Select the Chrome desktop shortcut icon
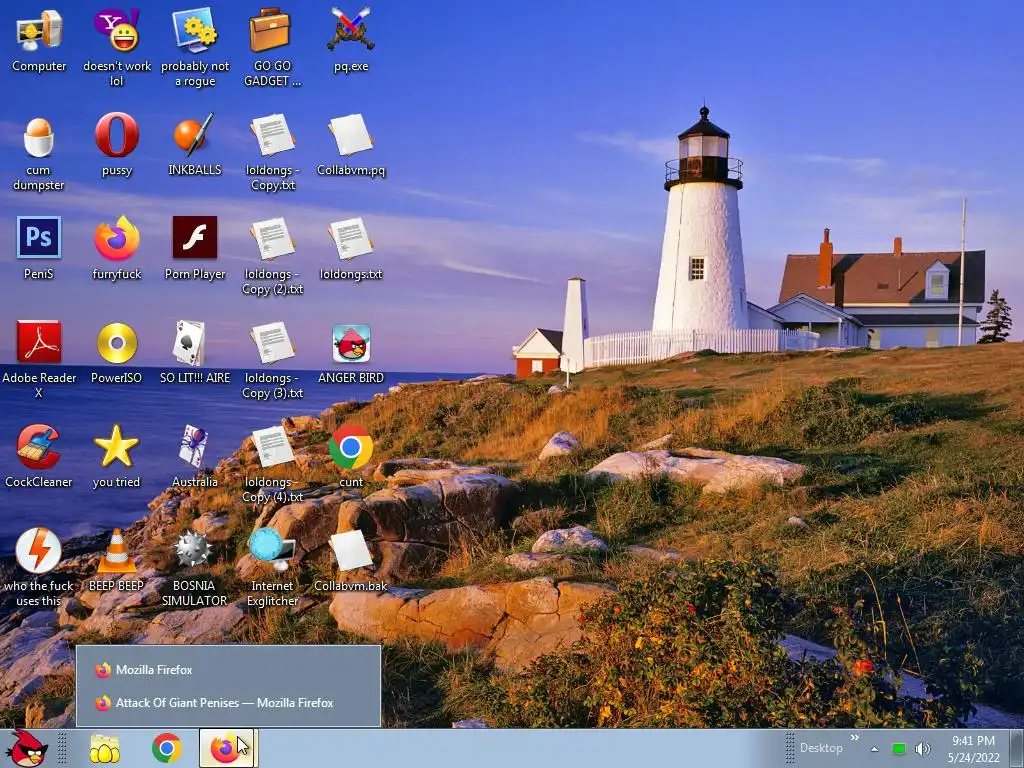This screenshot has width=1024, height=768. (x=351, y=456)
